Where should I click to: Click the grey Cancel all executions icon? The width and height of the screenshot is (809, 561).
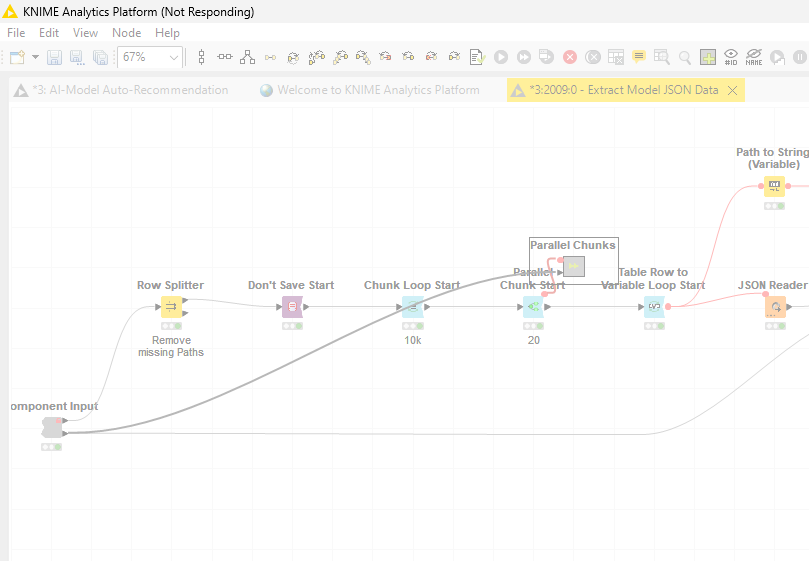click(x=593, y=57)
